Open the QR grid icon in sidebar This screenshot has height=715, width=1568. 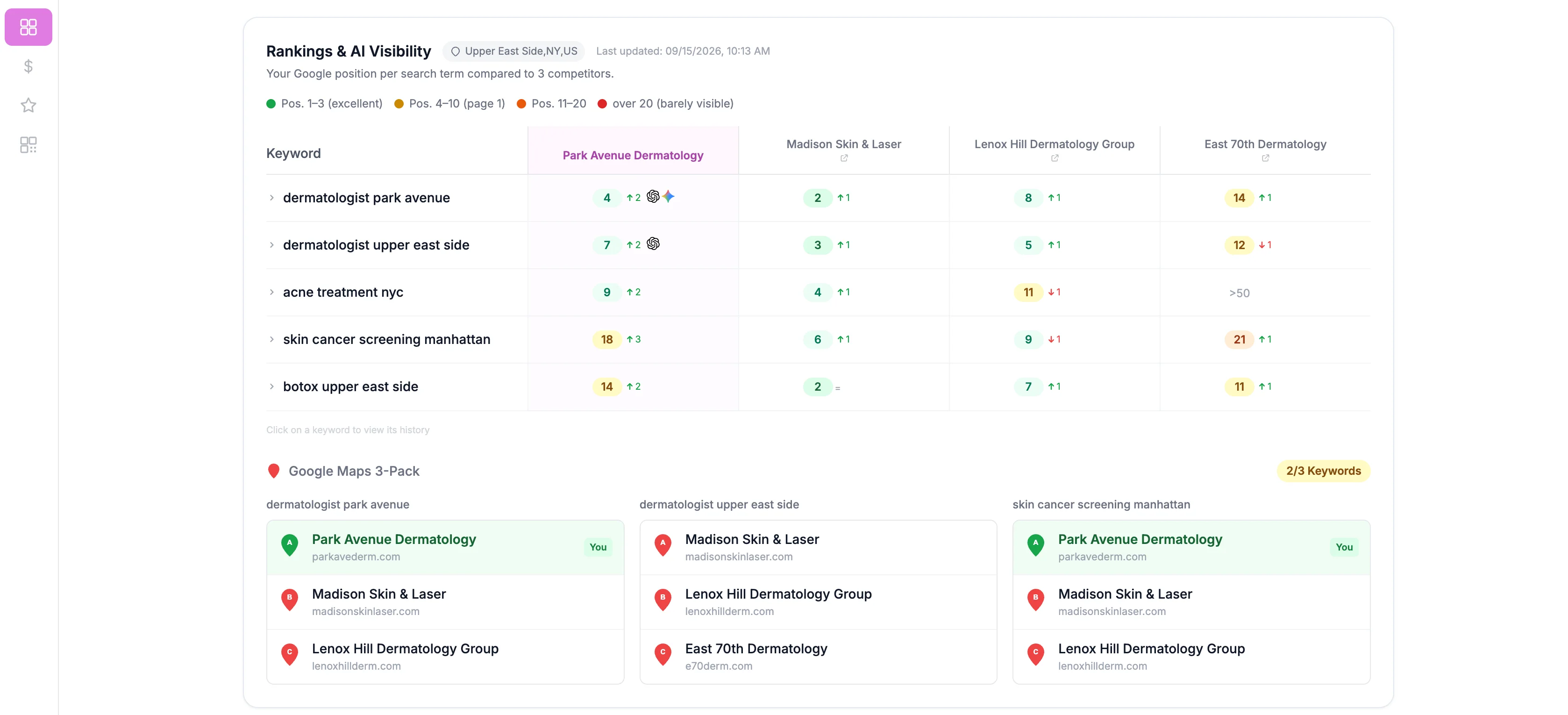28,144
